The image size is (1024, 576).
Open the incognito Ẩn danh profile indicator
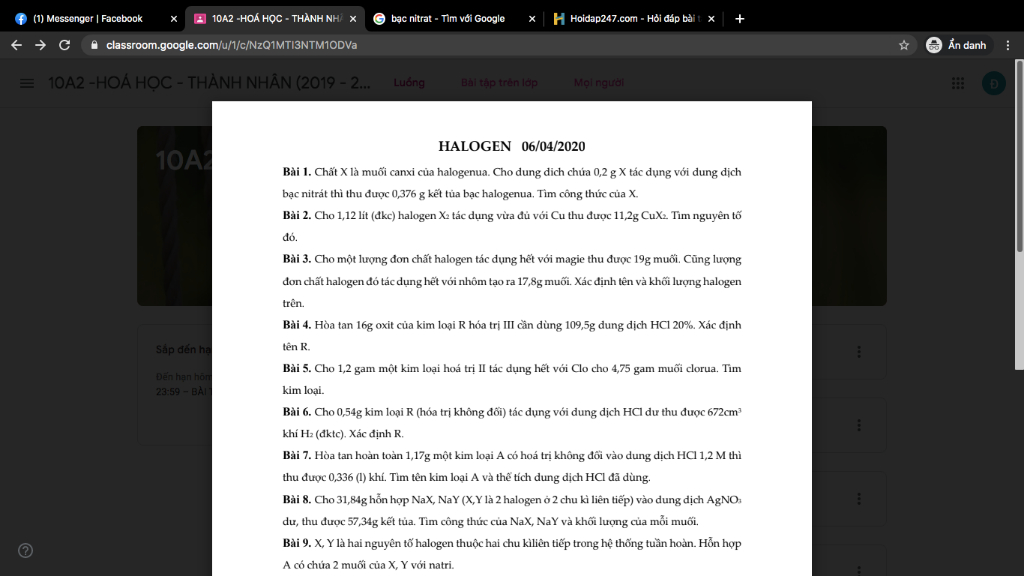(x=957, y=45)
